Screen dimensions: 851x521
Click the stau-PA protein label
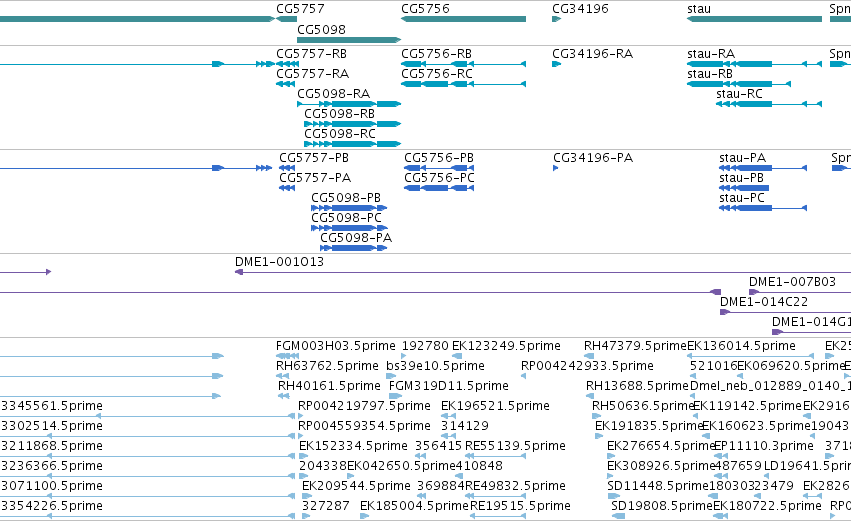742,158
